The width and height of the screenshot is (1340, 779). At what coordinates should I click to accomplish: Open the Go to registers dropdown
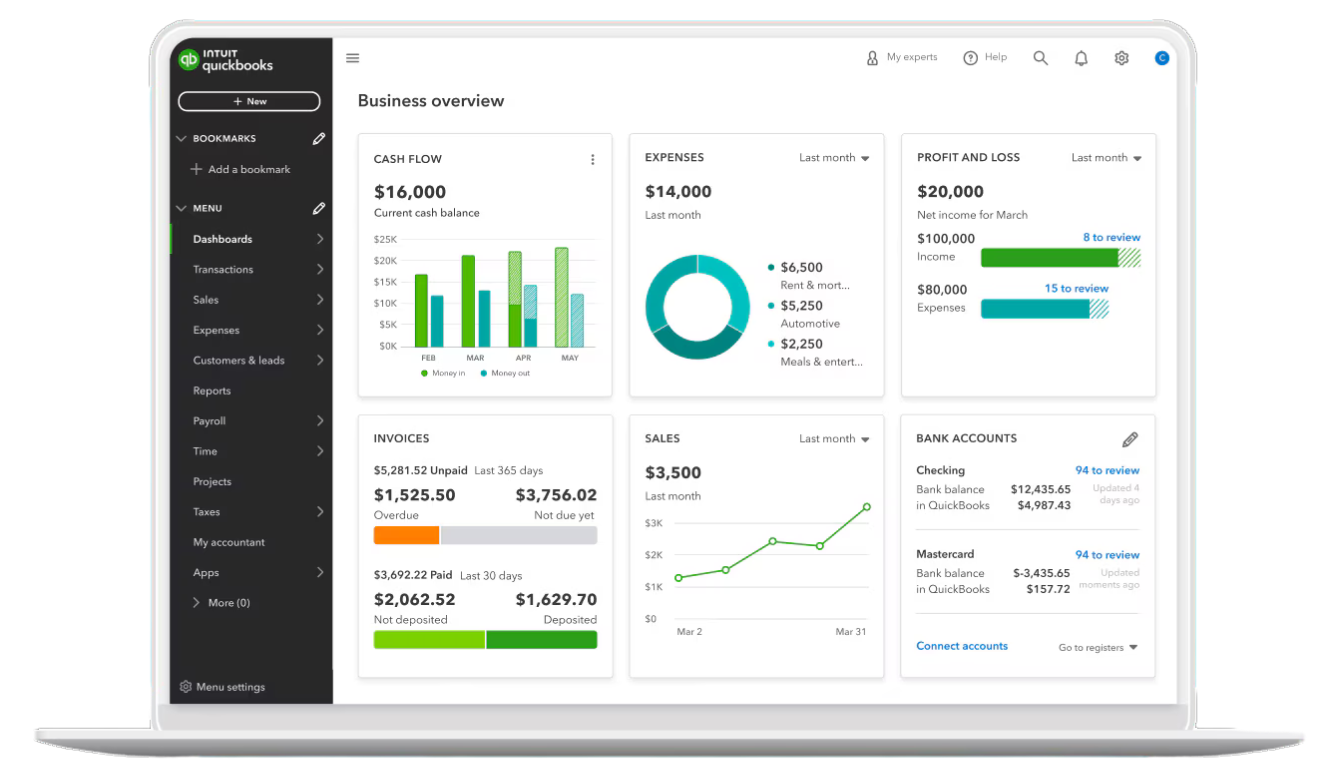click(x=1098, y=648)
